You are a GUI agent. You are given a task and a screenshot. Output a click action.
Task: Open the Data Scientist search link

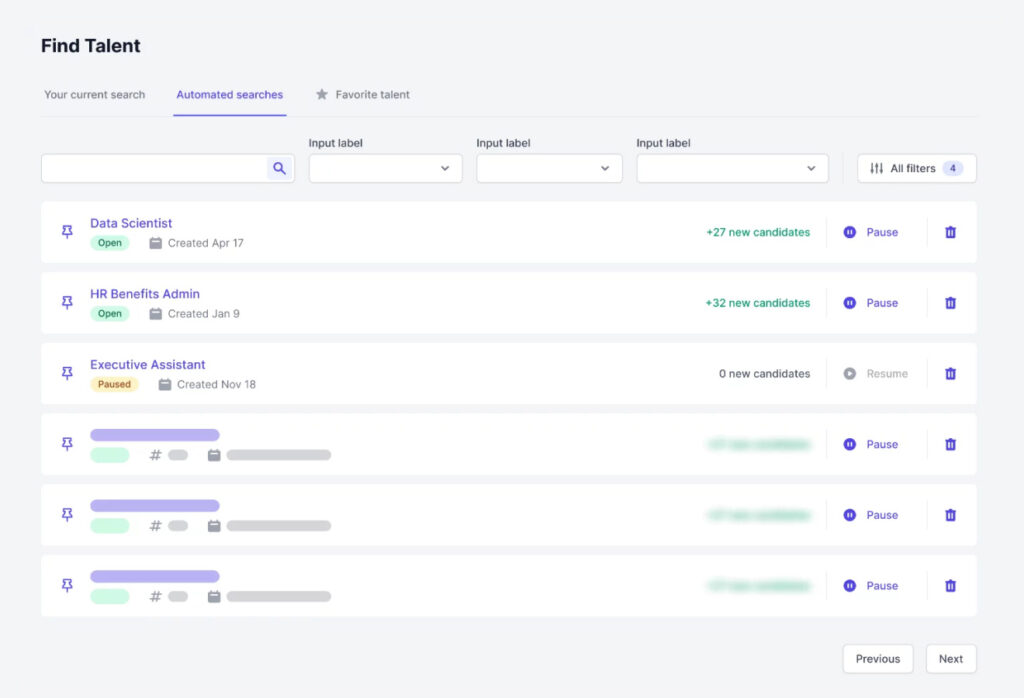pyautogui.click(x=131, y=223)
